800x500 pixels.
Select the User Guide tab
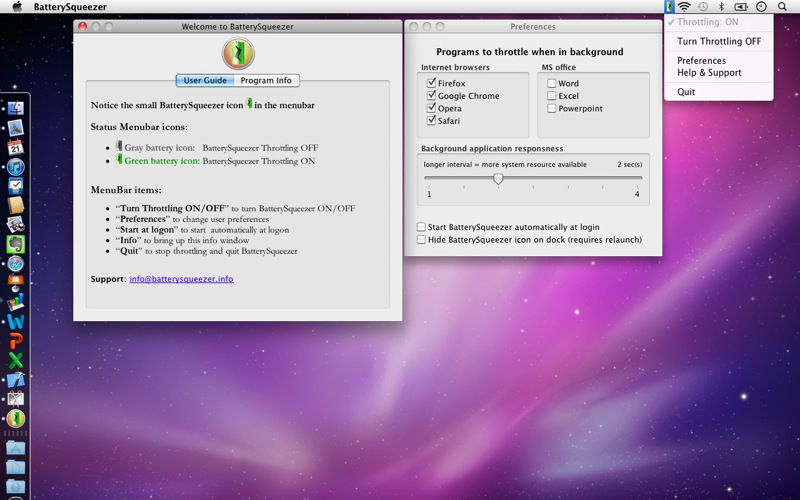(x=205, y=80)
